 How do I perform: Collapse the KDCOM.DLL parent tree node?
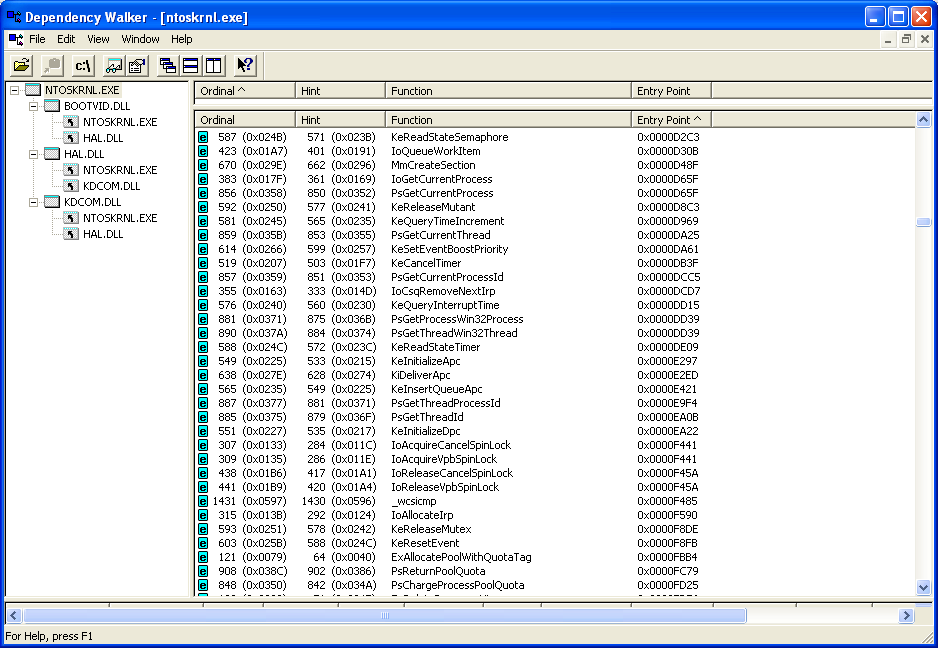[34, 202]
